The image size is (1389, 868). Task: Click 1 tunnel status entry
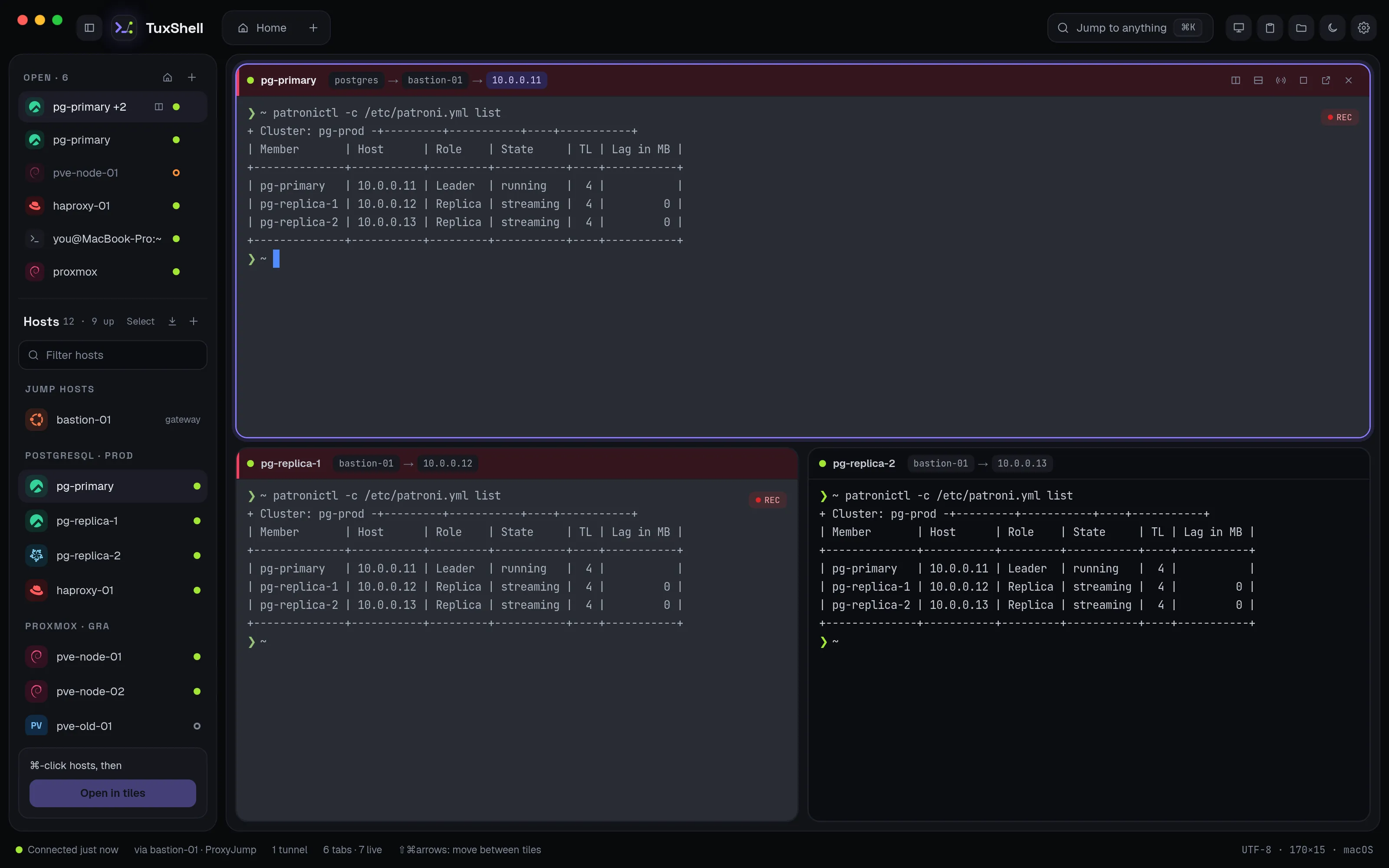point(289,850)
